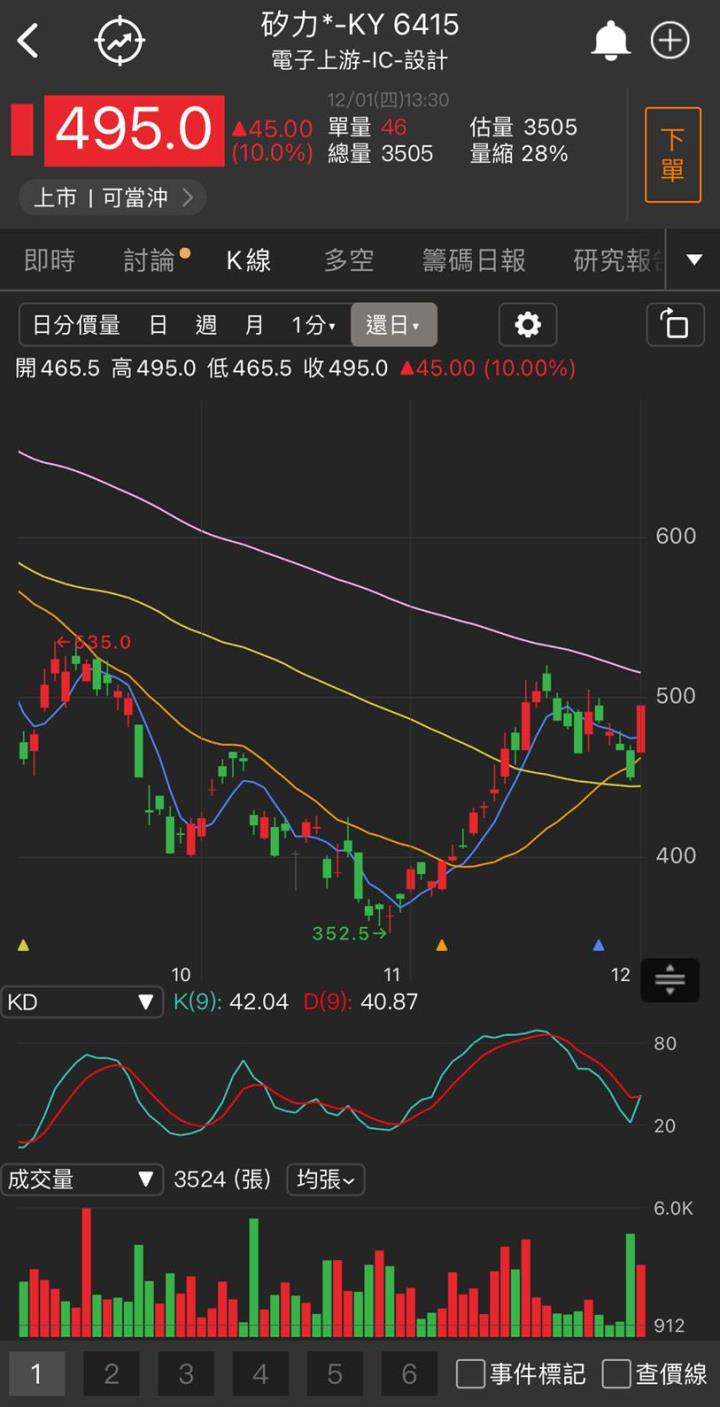The height and width of the screenshot is (1407, 720).
Task: Tap the orange triangle event marker
Action: coord(442,944)
